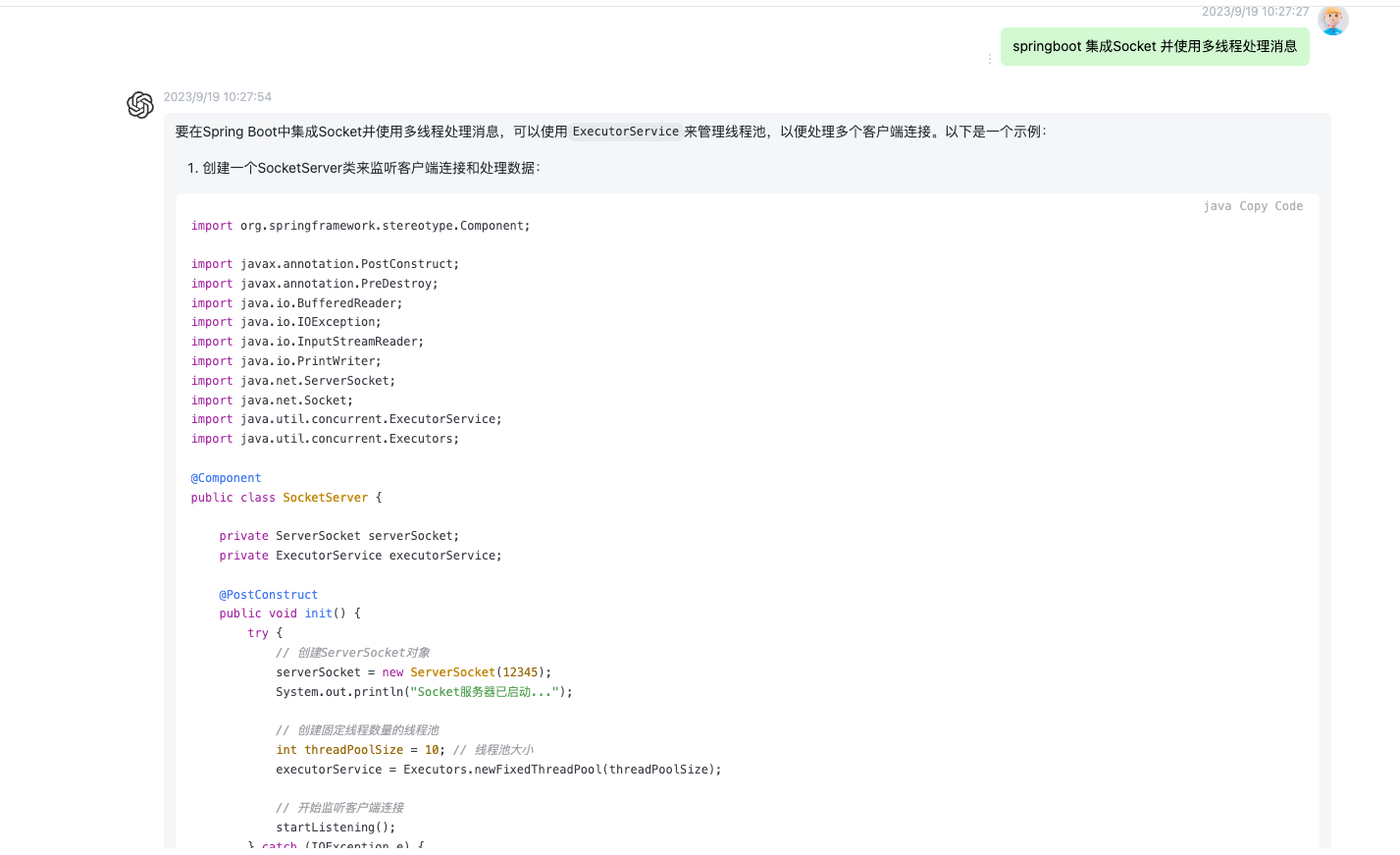The height and width of the screenshot is (855, 1400).
Task: Click the @Component annotation
Action: [x=227, y=478]
